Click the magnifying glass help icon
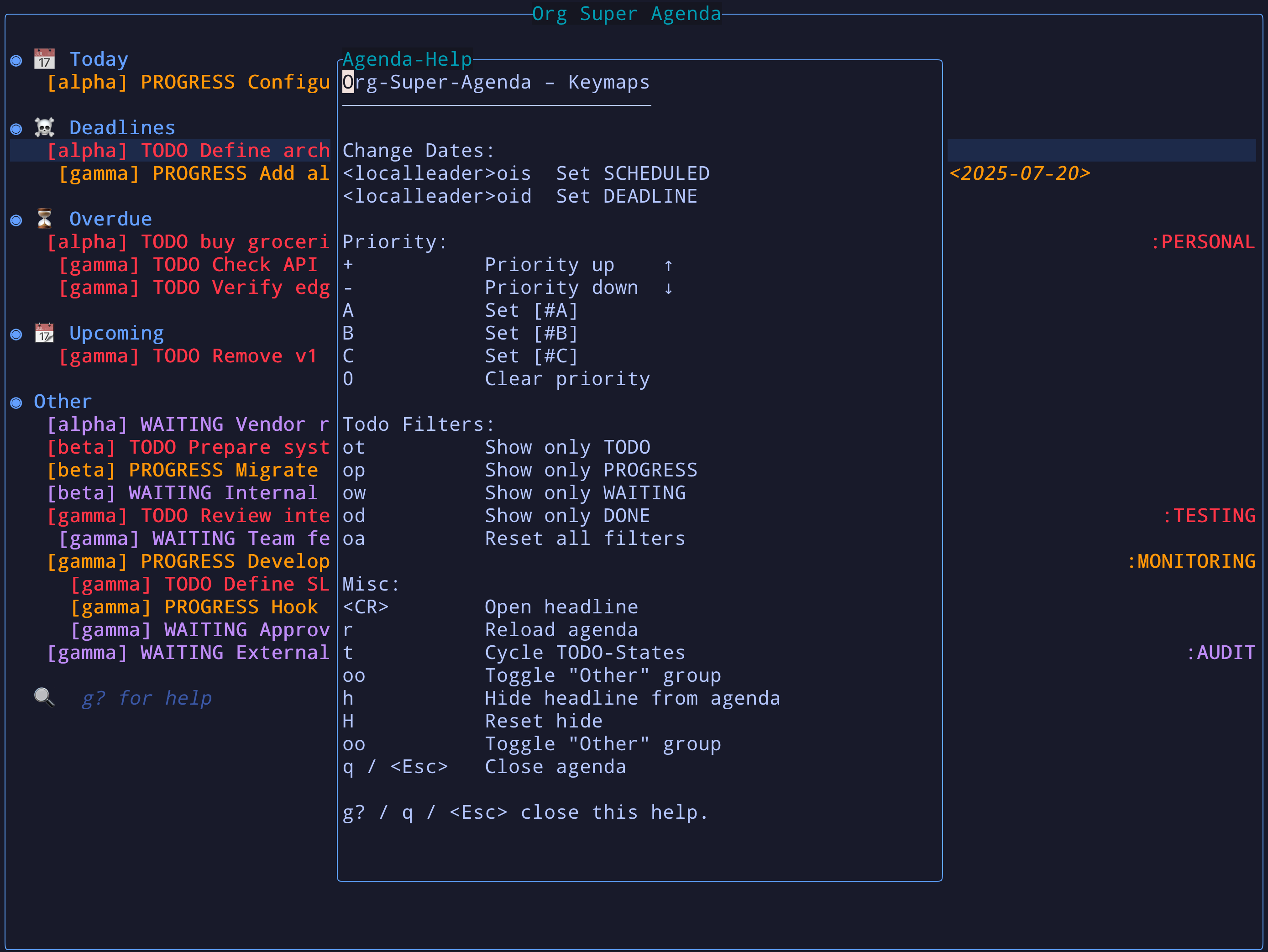 click(44, 697)
